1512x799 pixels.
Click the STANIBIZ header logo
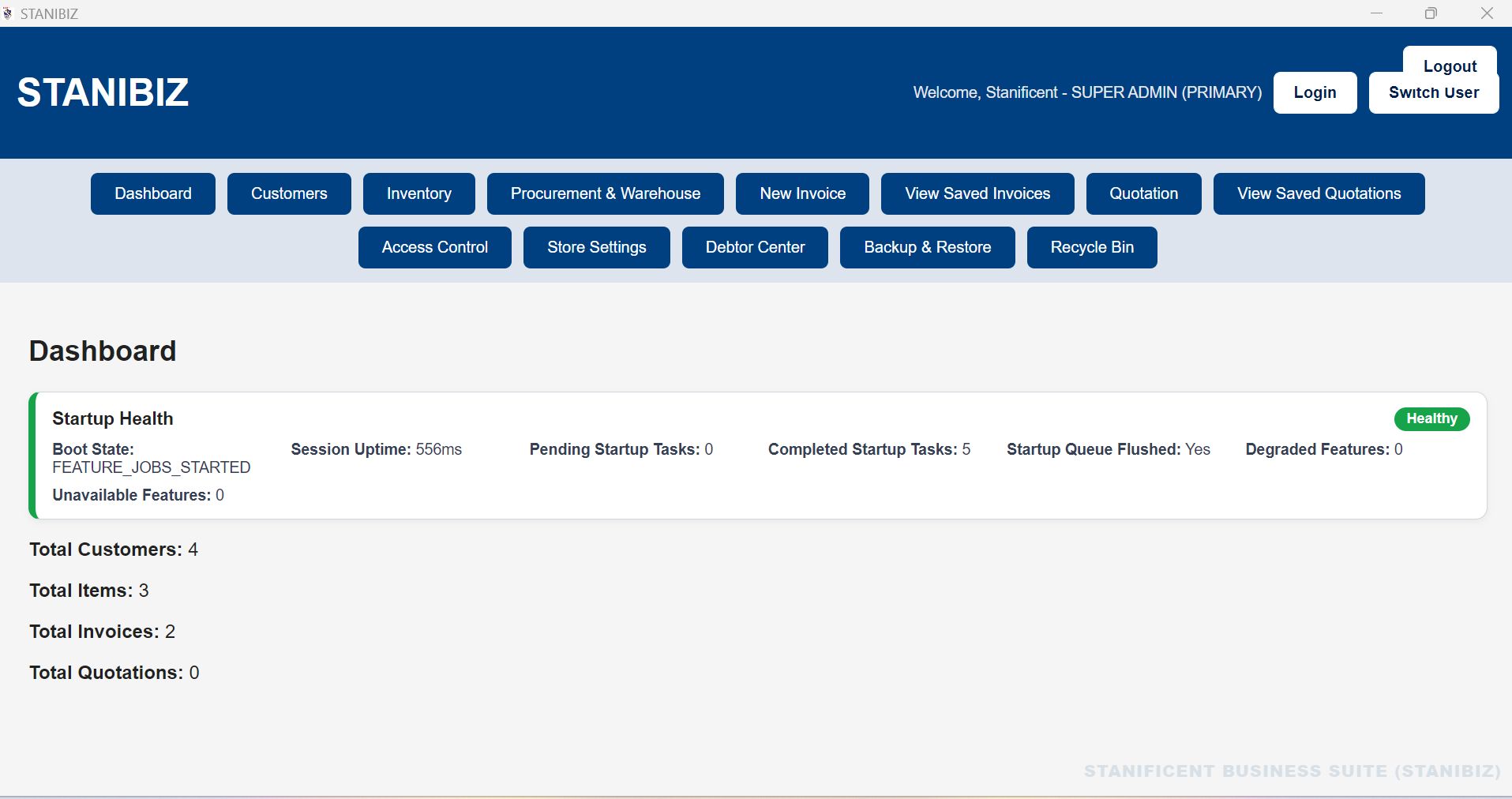103,92
